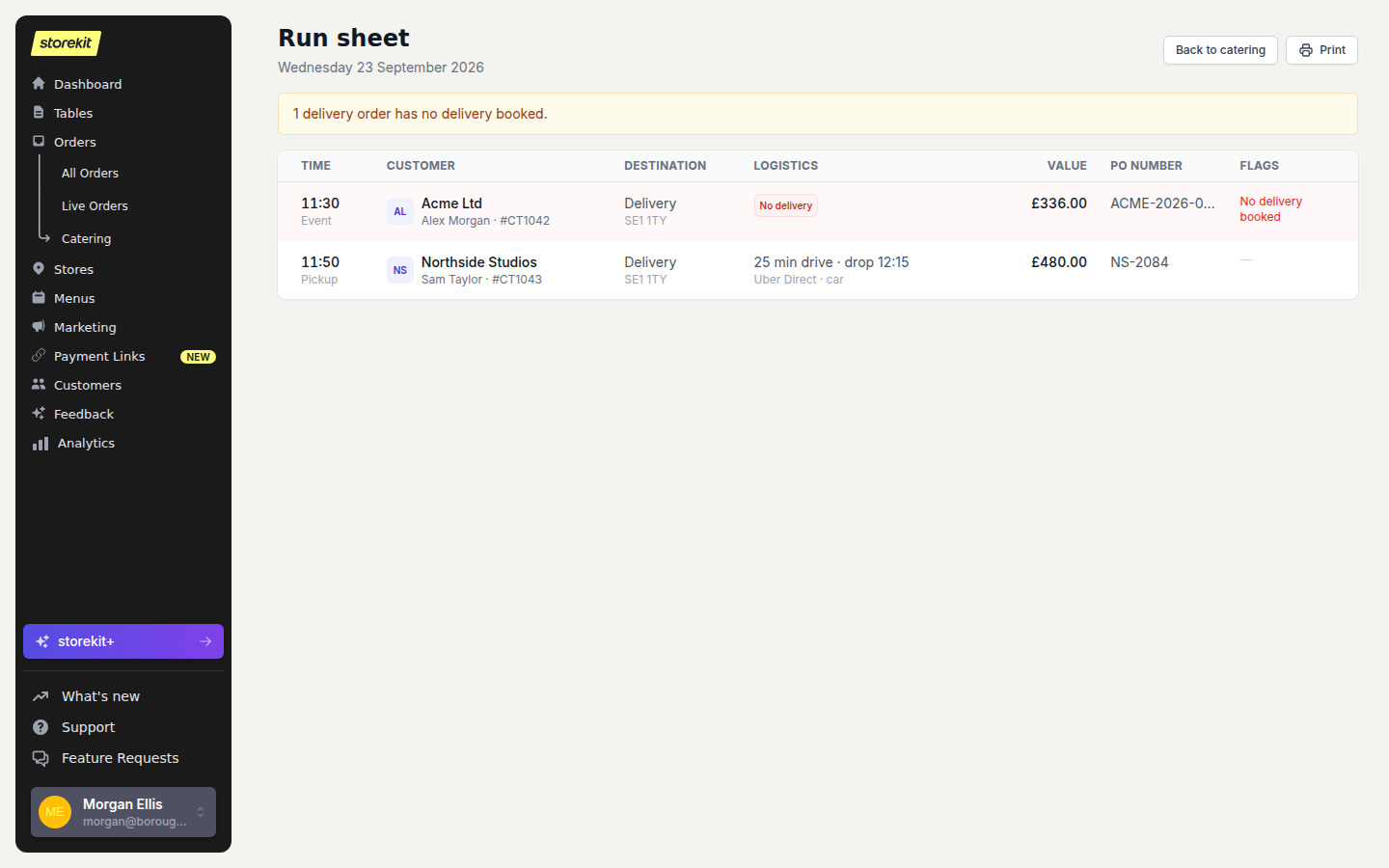Click the 11:50 Pickup time cell
This screenshot has height=868, width=1389.
tap(320, 270)
